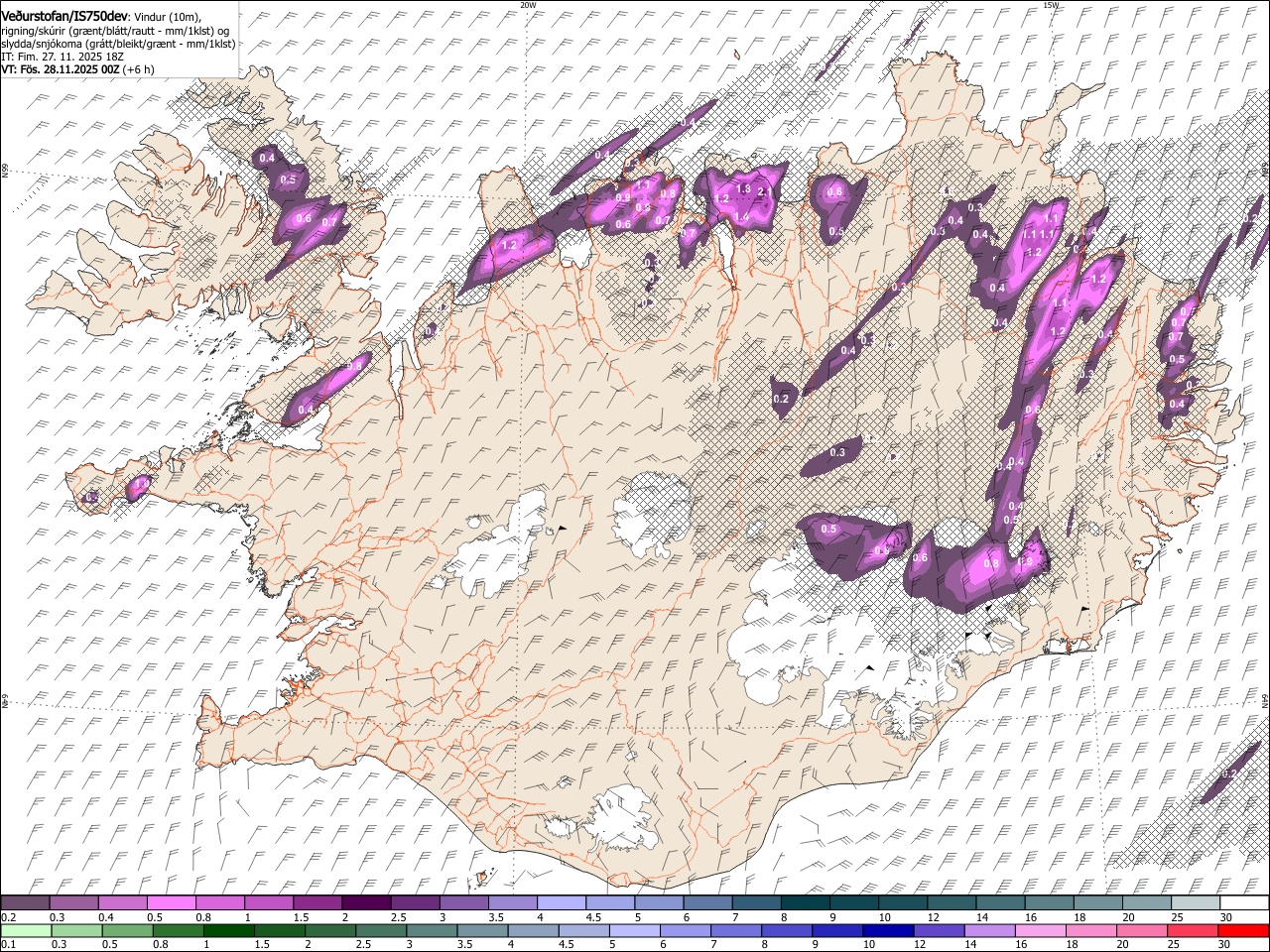
Task: Select deep navy blue legend swatch at 10
Action: [x=888, y=930]
